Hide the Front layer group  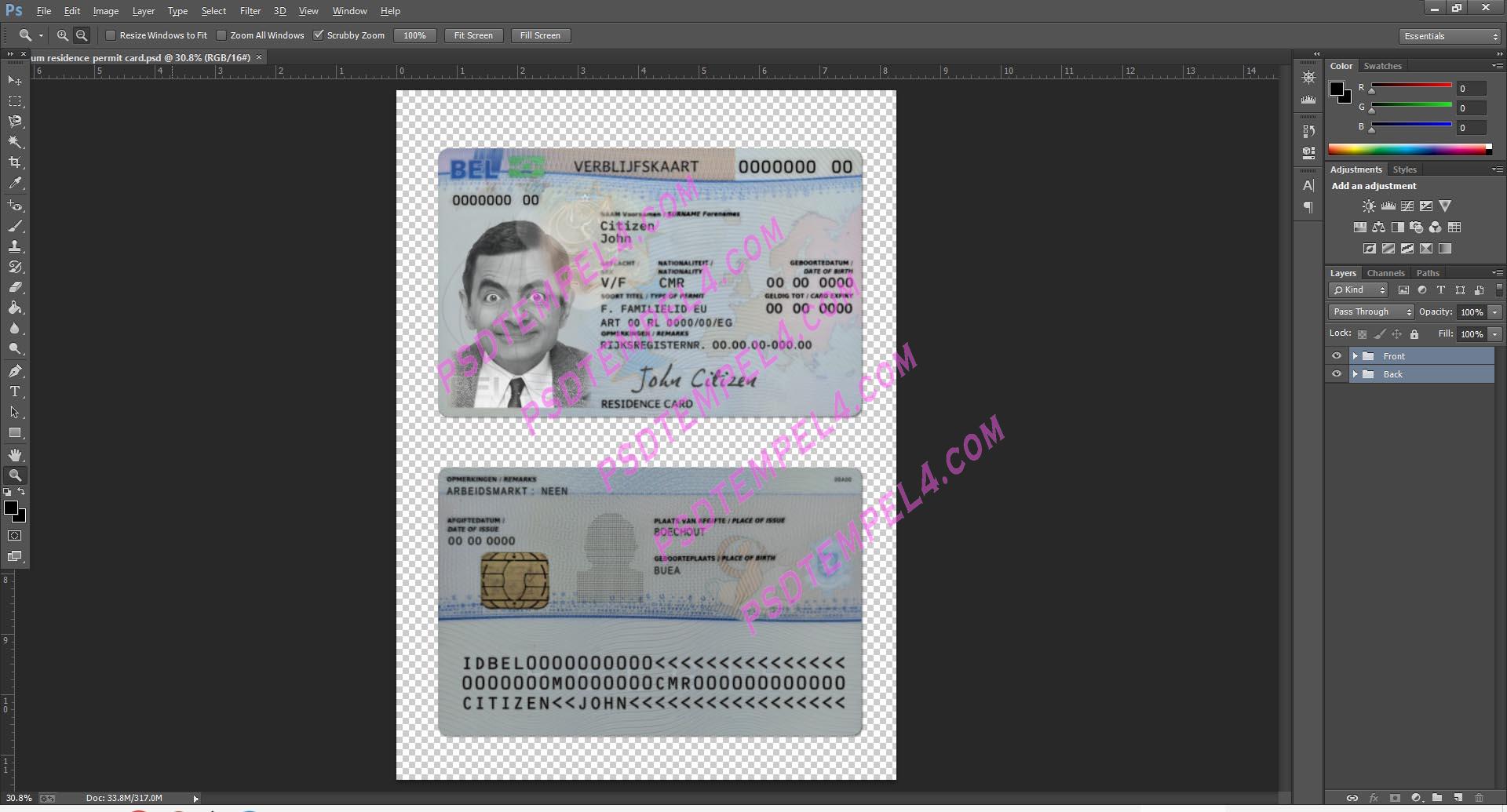[x=1337, y=356]
